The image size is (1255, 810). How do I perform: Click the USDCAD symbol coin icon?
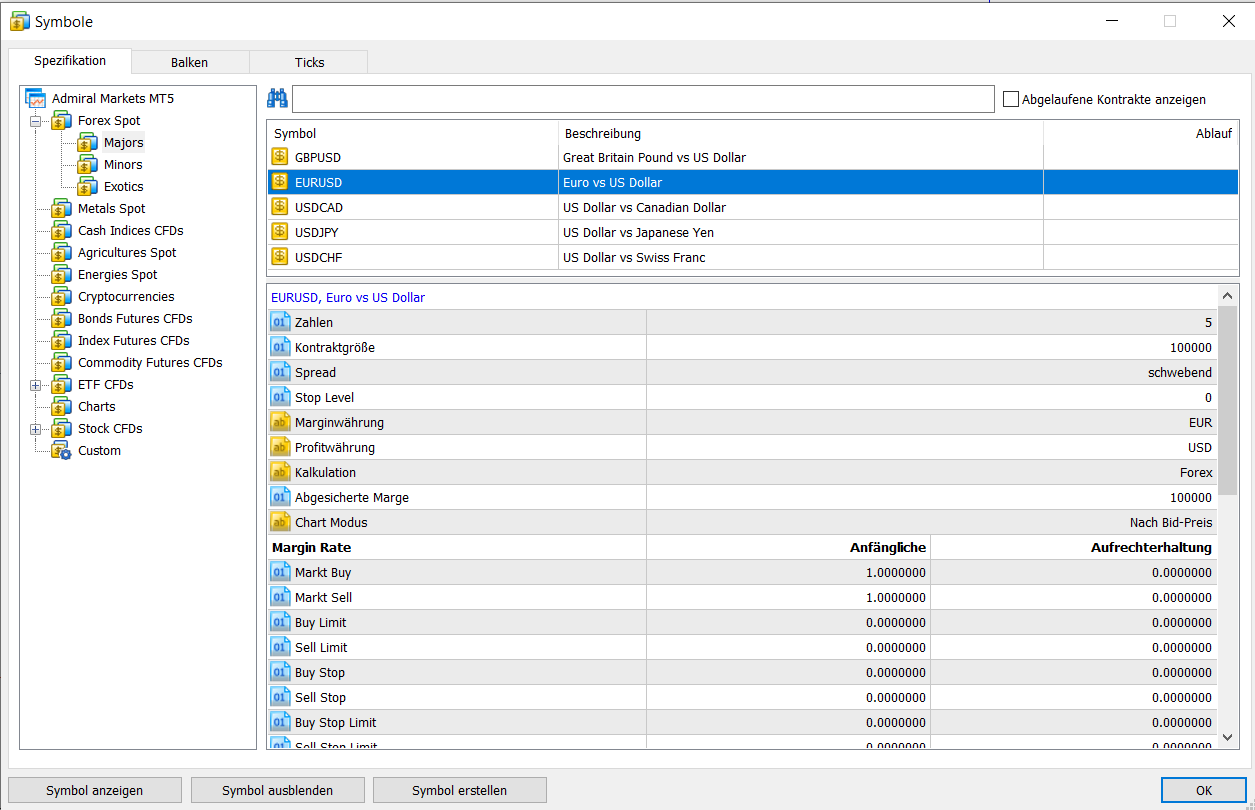click(280, 207)
